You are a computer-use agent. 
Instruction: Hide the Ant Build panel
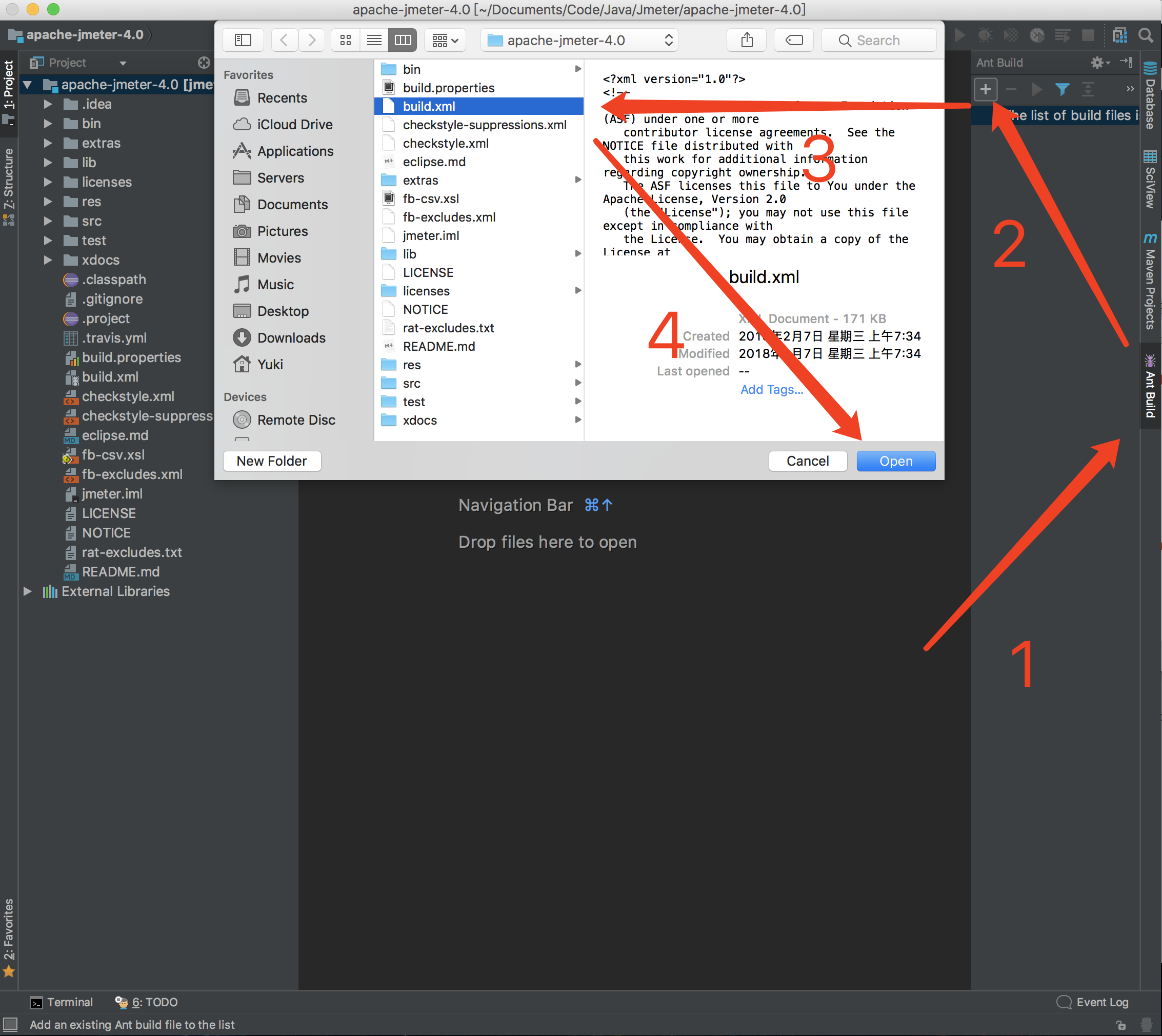1126,62
